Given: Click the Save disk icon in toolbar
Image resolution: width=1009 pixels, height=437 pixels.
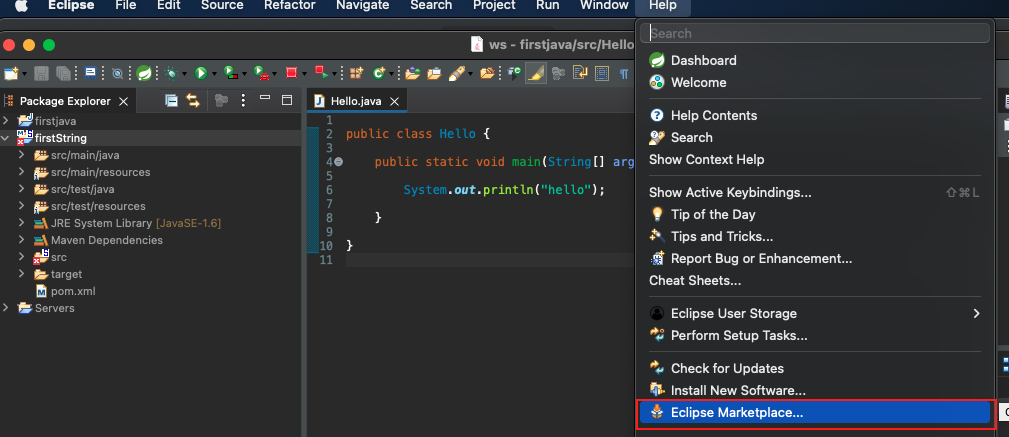Looking at the screenshot, I should [41, 73].
